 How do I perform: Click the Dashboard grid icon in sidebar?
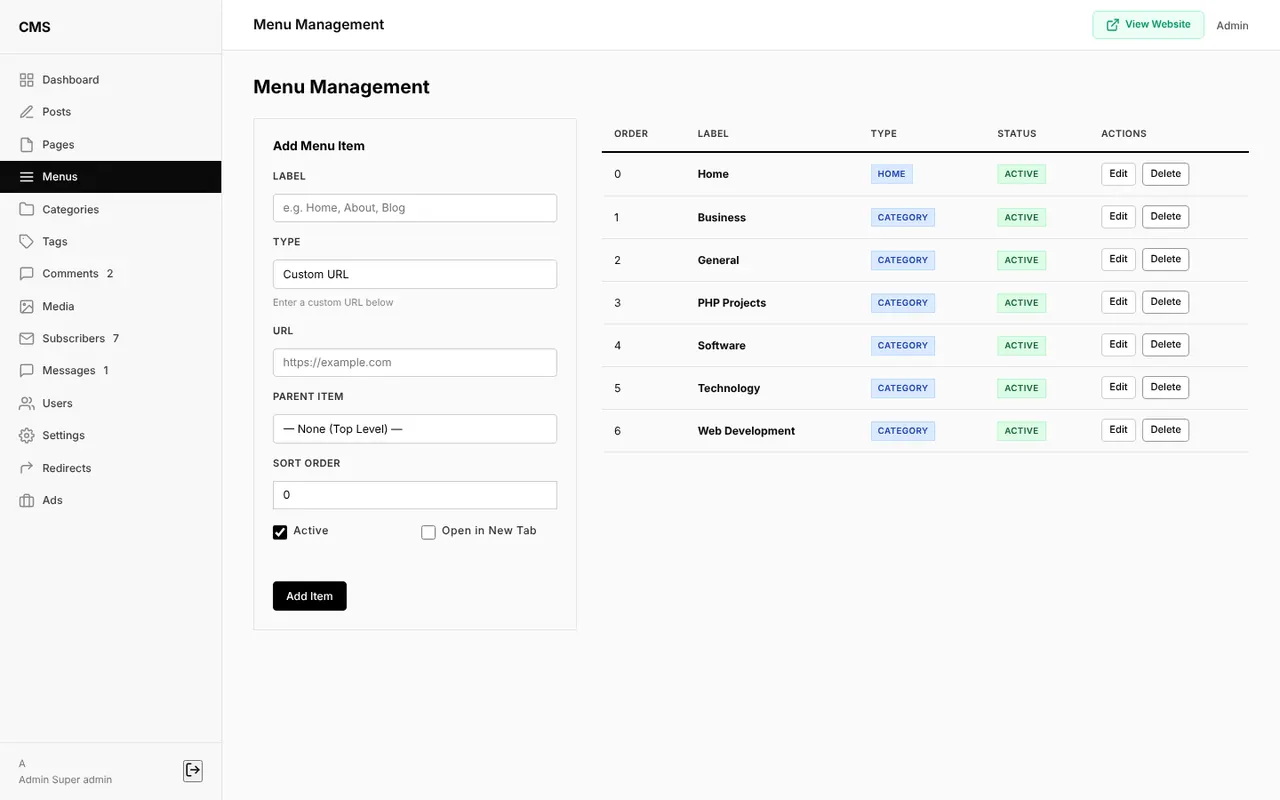point(27,80)
